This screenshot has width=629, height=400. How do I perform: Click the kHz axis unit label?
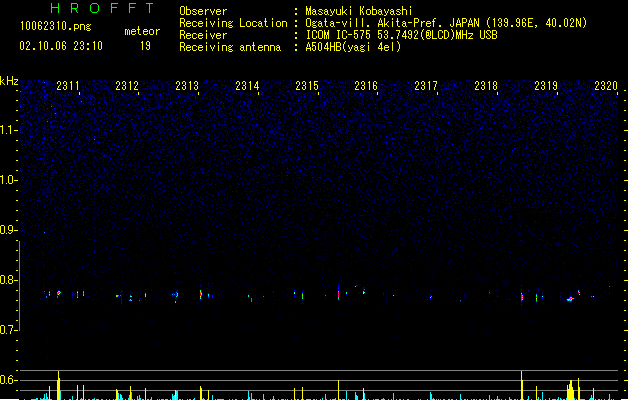coord(9,81)
